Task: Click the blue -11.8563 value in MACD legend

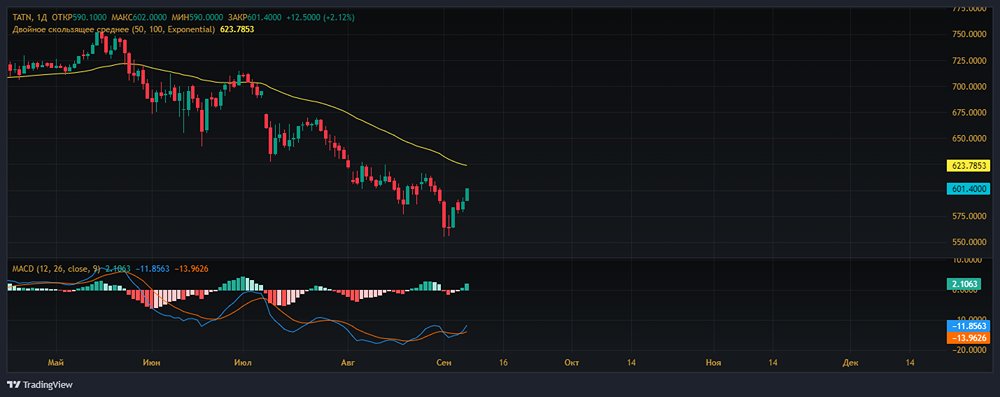Action: click(152, 269)
